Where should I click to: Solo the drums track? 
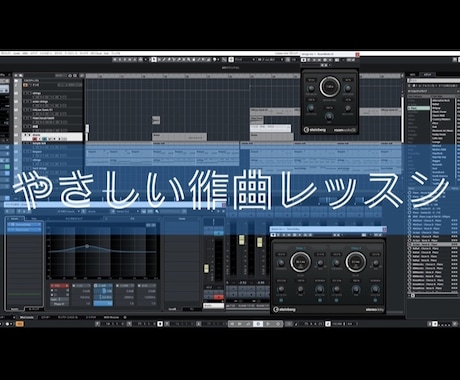pos(29,135)
